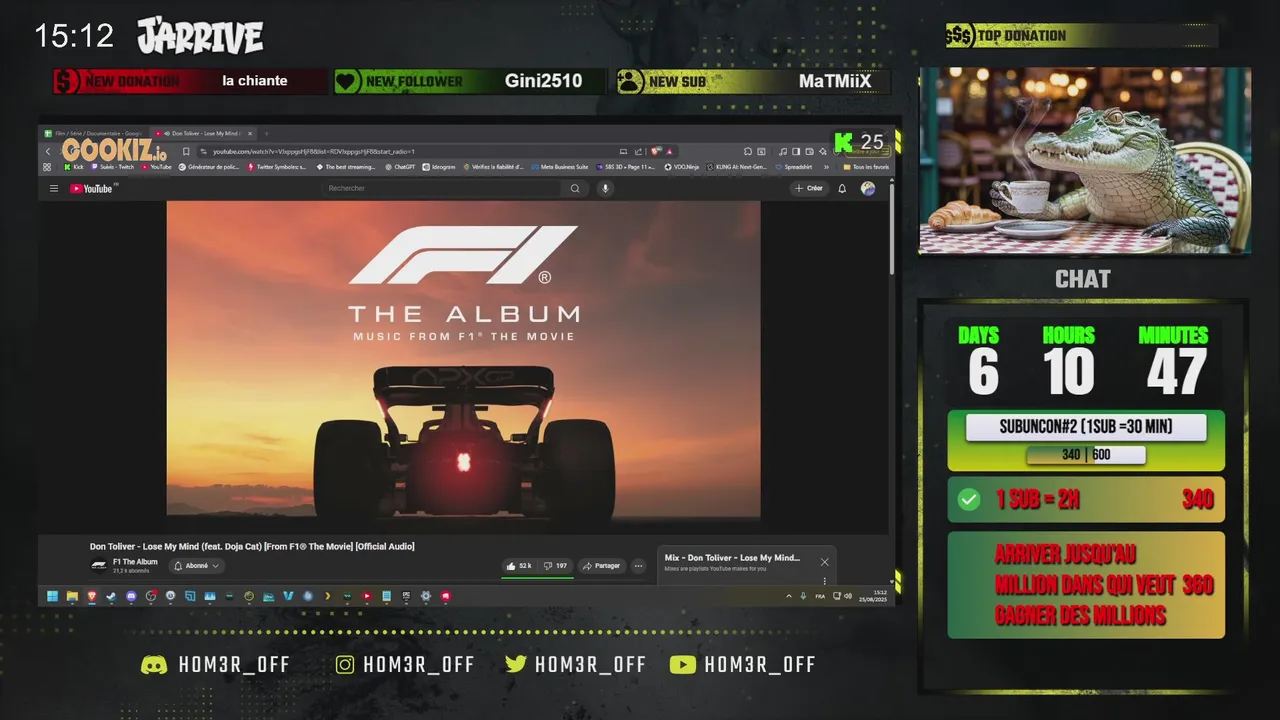Viewport: 1280px width, 720px height.
Task: Close the Mix - Don Toliver card
Action: tap(824, 562)
